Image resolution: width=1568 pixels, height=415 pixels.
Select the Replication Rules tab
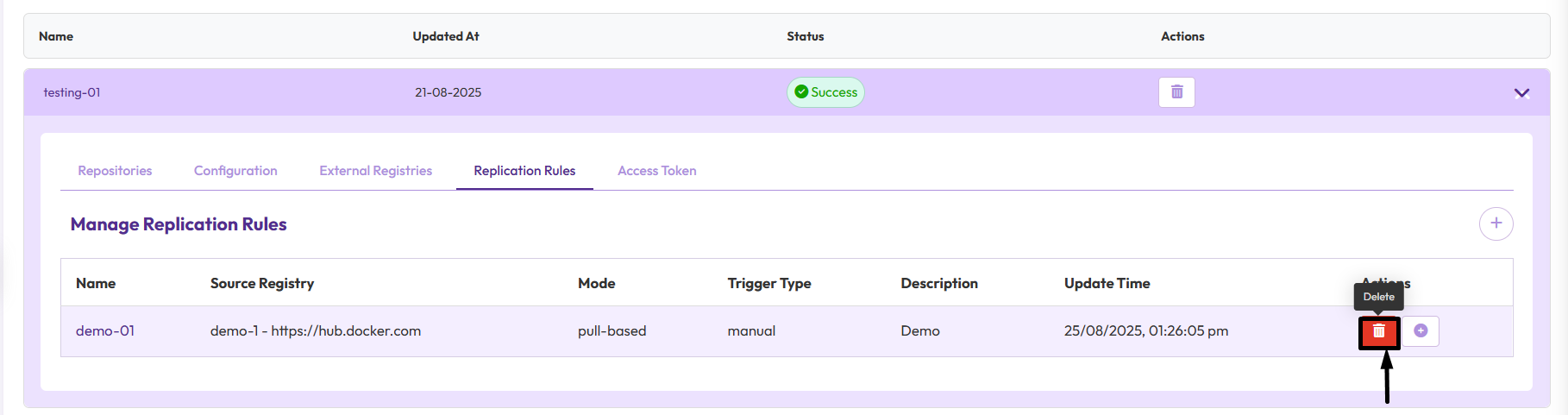pyautogui.click(x=524, y=171)
